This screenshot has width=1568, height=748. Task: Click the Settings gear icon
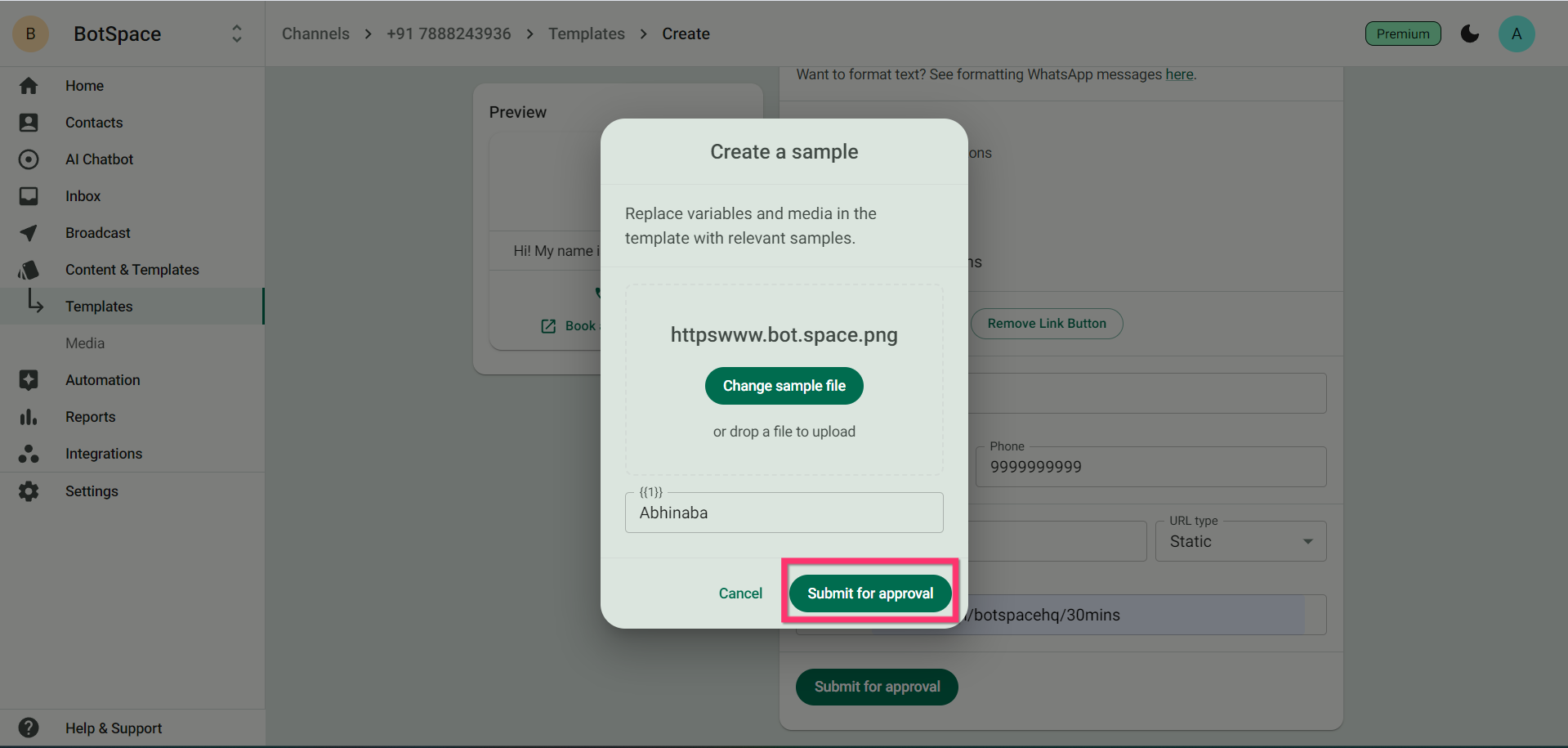pyautogui.click(x=29, y=491)
